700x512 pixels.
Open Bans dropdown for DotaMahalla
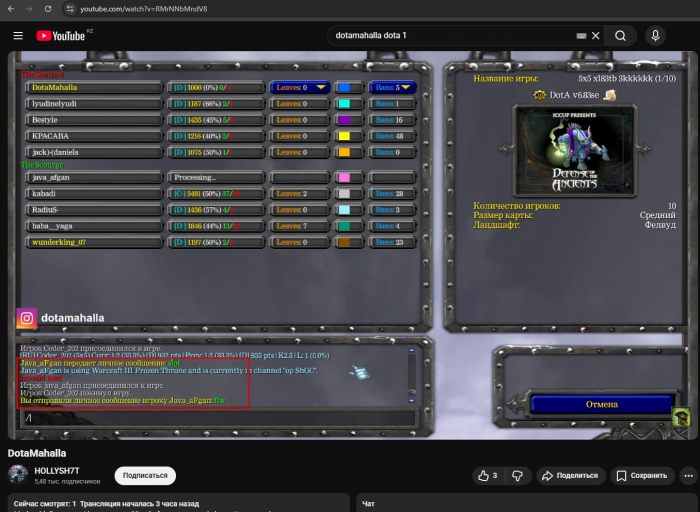392,87
